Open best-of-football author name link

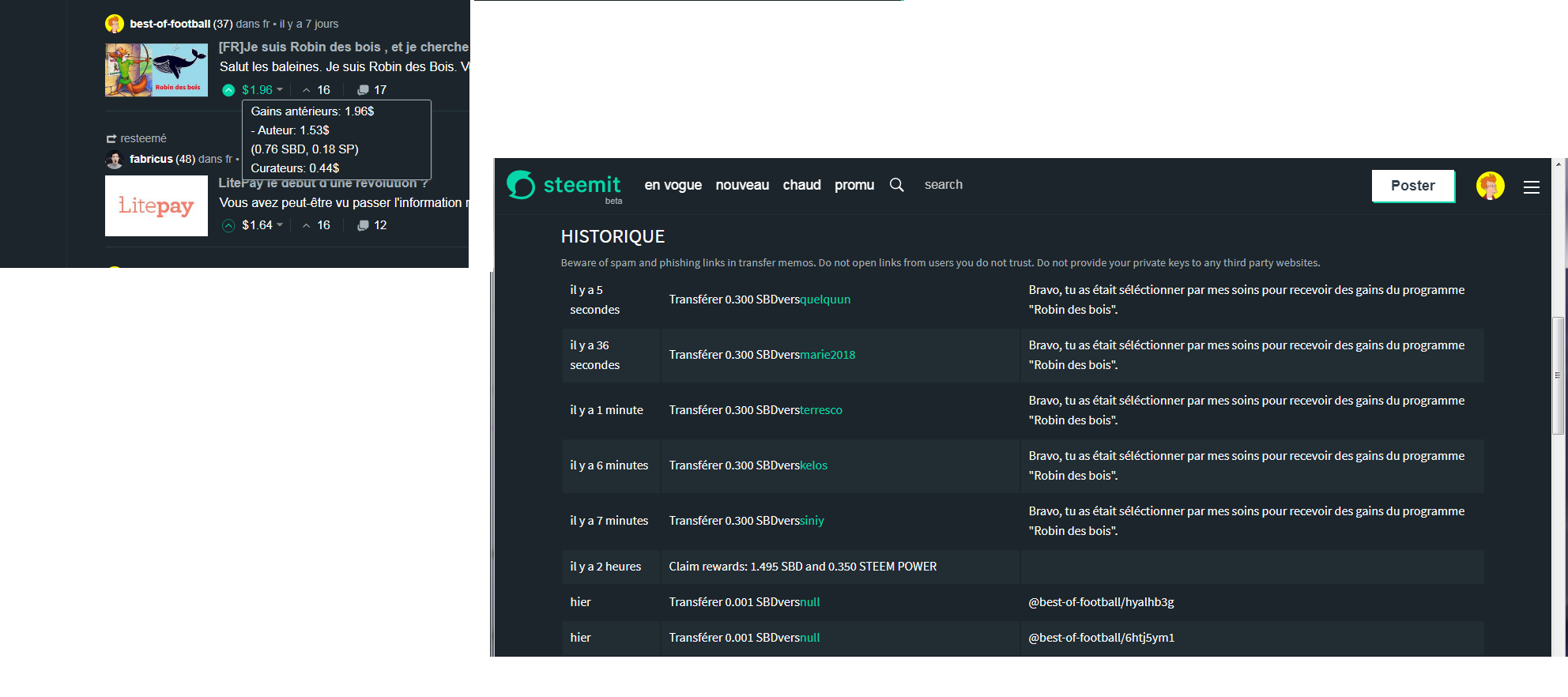pyautogui.click(x=170, y=24)
